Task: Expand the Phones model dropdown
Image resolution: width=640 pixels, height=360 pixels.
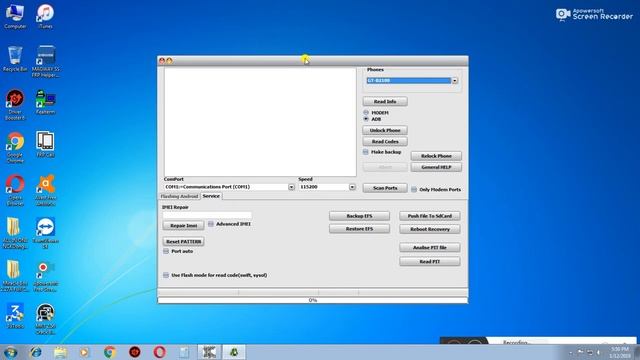Action: 455,81
